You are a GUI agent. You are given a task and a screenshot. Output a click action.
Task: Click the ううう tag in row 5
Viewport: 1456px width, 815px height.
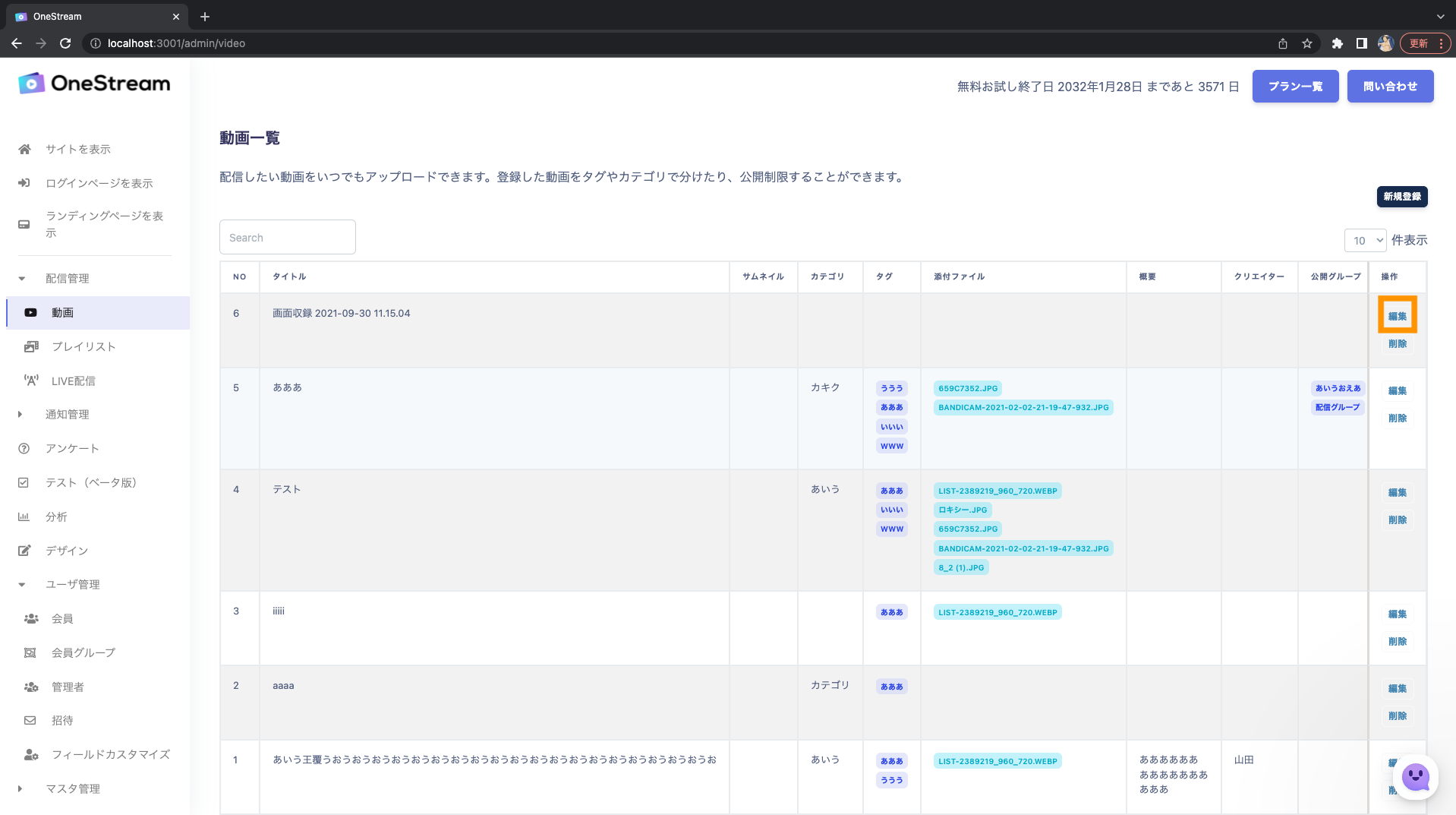891,388
